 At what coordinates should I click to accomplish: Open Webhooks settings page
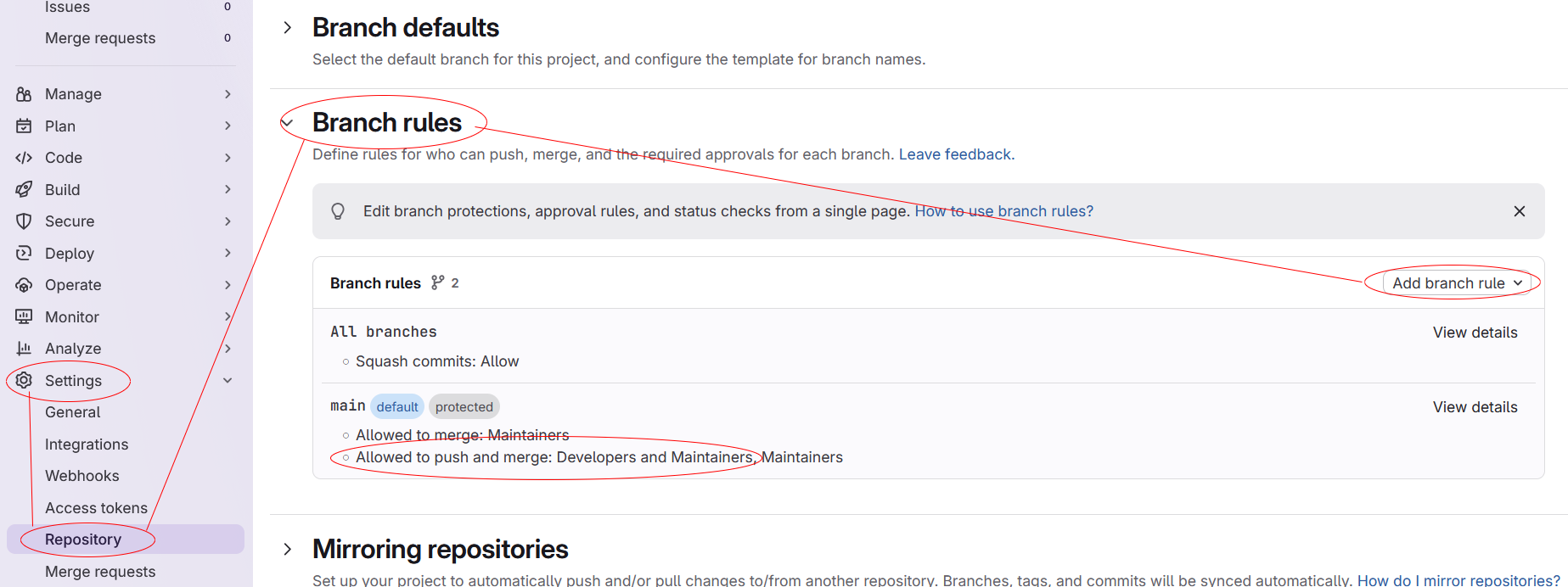pos(82,476)
